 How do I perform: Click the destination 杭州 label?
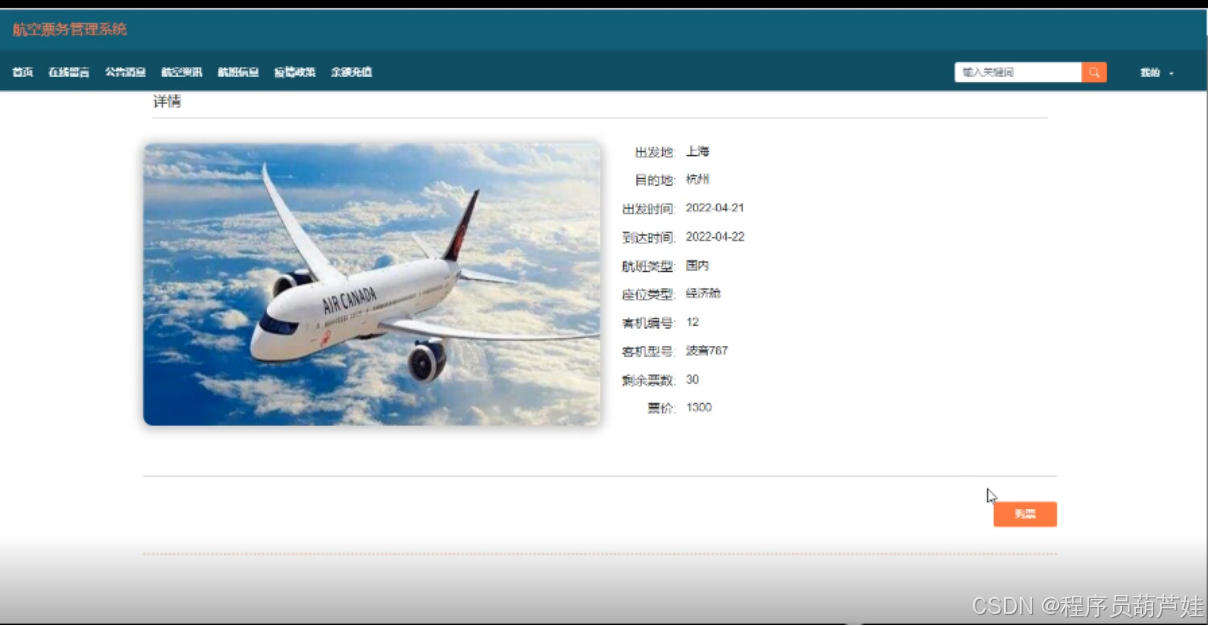696,180
